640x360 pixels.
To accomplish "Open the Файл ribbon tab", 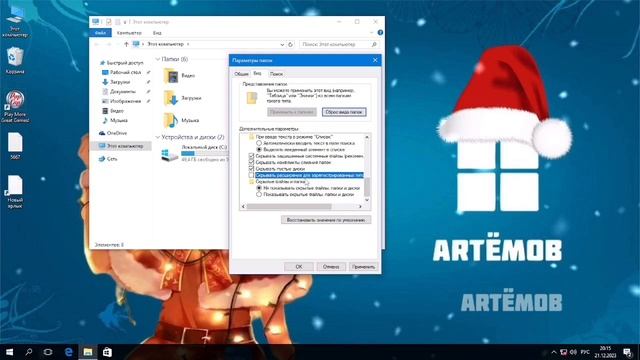I will point(100,33).
